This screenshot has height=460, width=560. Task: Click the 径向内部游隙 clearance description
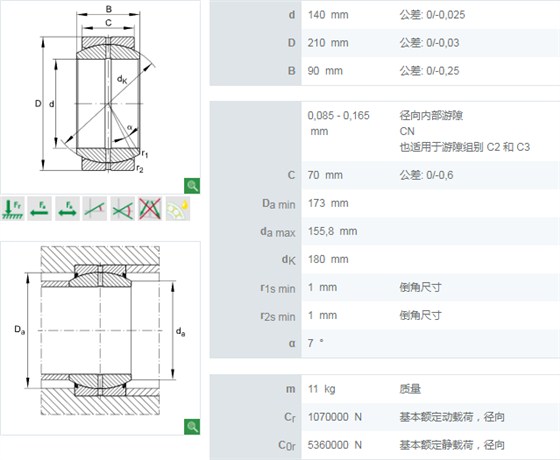(431, 115)
